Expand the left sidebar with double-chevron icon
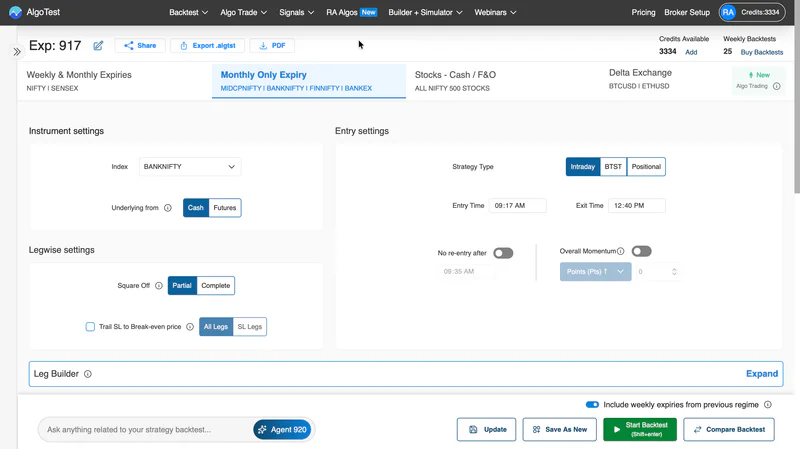This screenshot has width=800, height=449. (x=17, y=52)
